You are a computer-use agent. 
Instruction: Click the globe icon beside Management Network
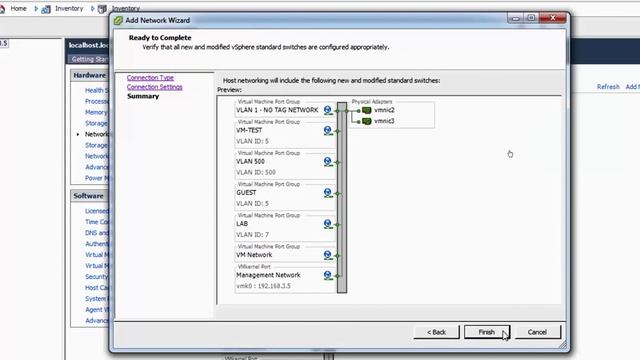[328, 276]
